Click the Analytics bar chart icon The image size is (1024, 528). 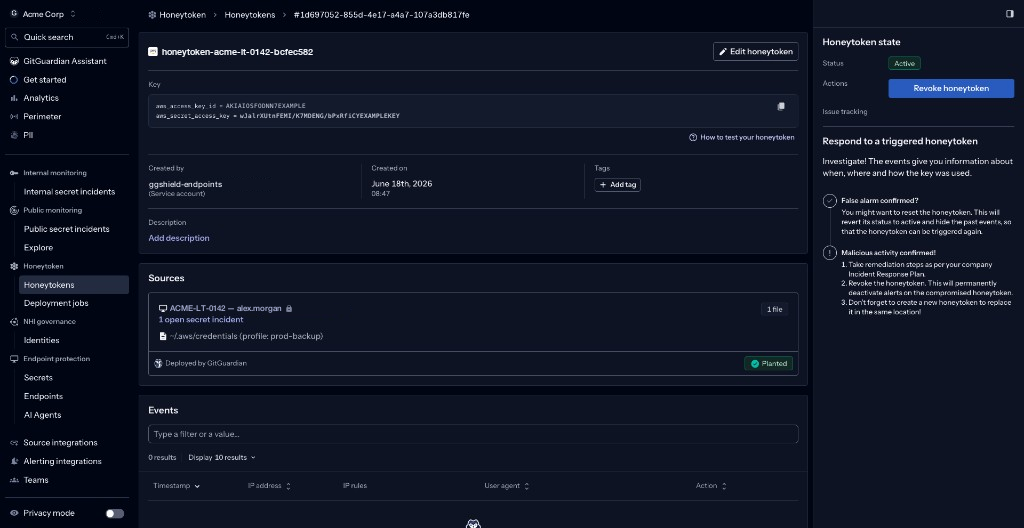coord(14,98)
